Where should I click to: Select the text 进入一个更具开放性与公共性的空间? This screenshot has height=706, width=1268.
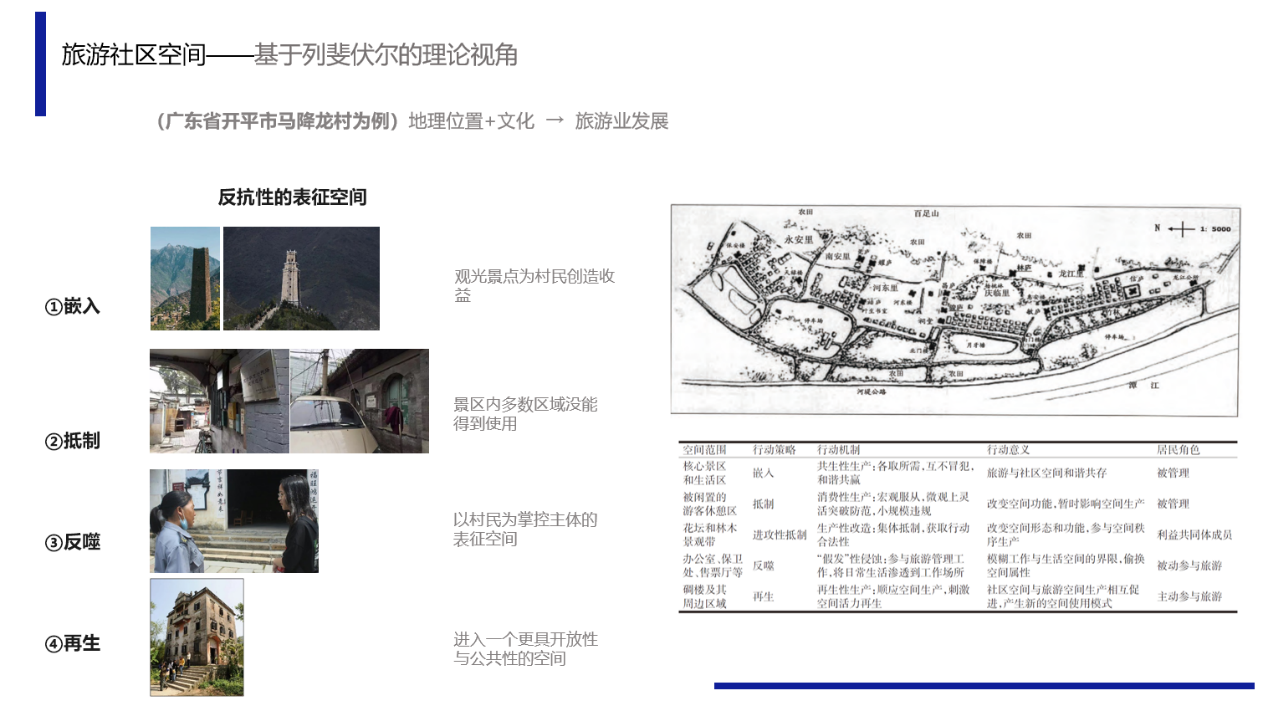tap(526, 648)
